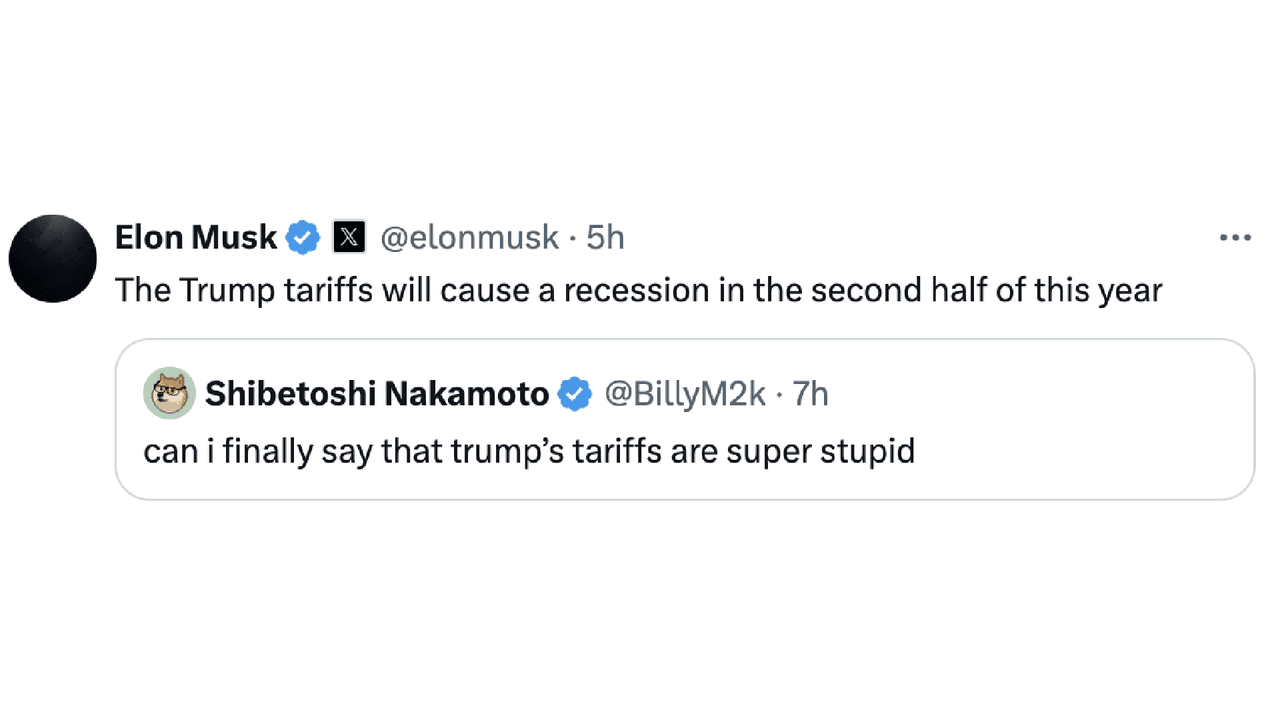Open the three-dot more options menu
Viewport: 1280px width, 720px height.
point(1236,237)
